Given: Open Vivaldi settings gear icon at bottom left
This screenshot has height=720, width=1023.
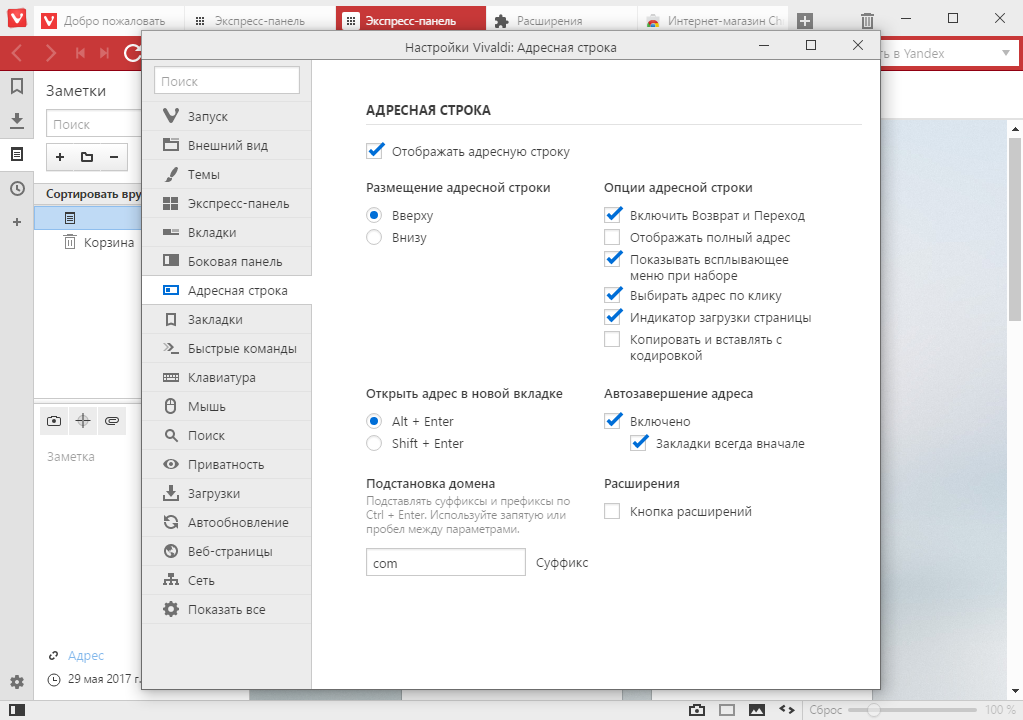Looking at the screenshot, I should [x=16, y=681].
